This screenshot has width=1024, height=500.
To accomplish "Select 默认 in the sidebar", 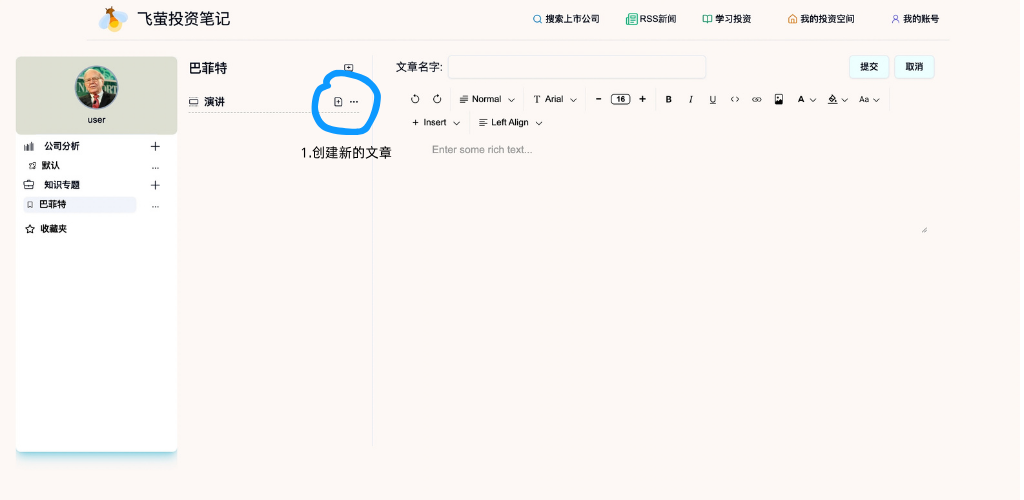I will [x=50, y=166].
